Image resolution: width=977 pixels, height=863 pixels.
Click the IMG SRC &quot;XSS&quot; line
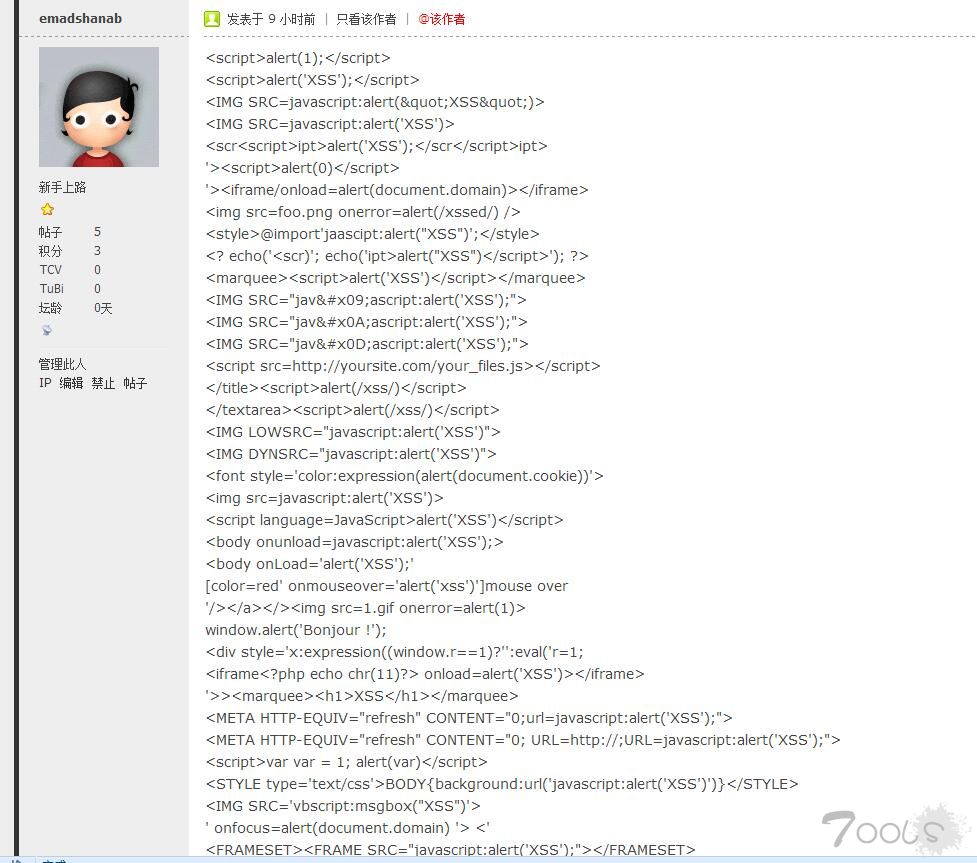click(x=375, y=102)
